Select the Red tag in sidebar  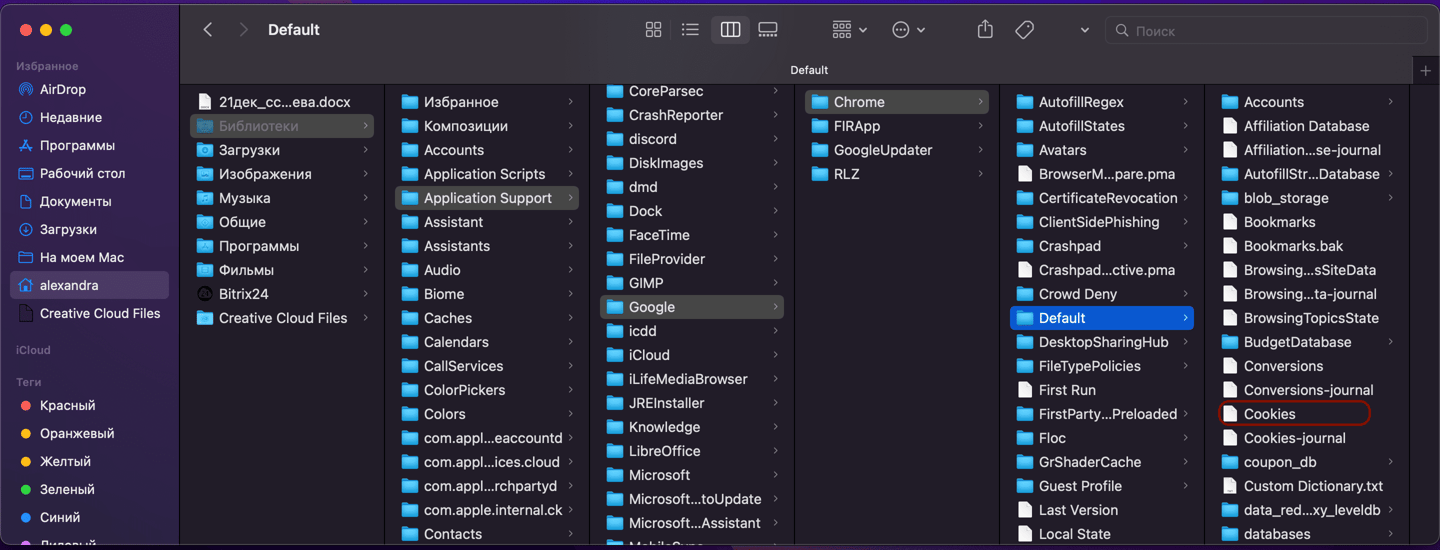(67, 405)
